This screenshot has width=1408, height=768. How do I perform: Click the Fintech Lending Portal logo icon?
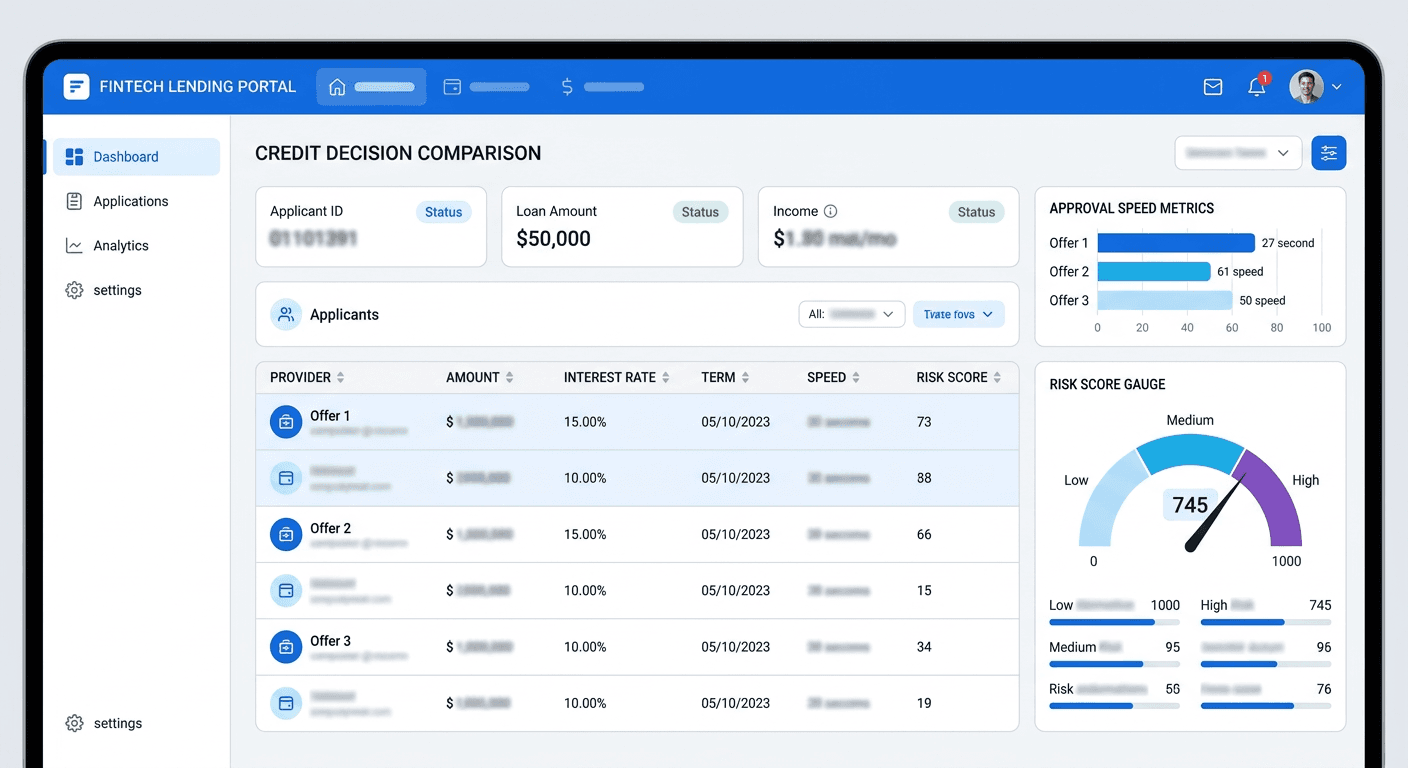(x=76, y=87)
